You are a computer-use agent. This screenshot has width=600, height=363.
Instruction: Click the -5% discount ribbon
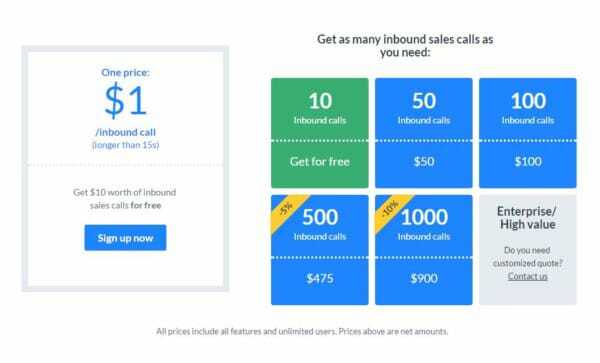pyautogui.click(x=286, y=209)
